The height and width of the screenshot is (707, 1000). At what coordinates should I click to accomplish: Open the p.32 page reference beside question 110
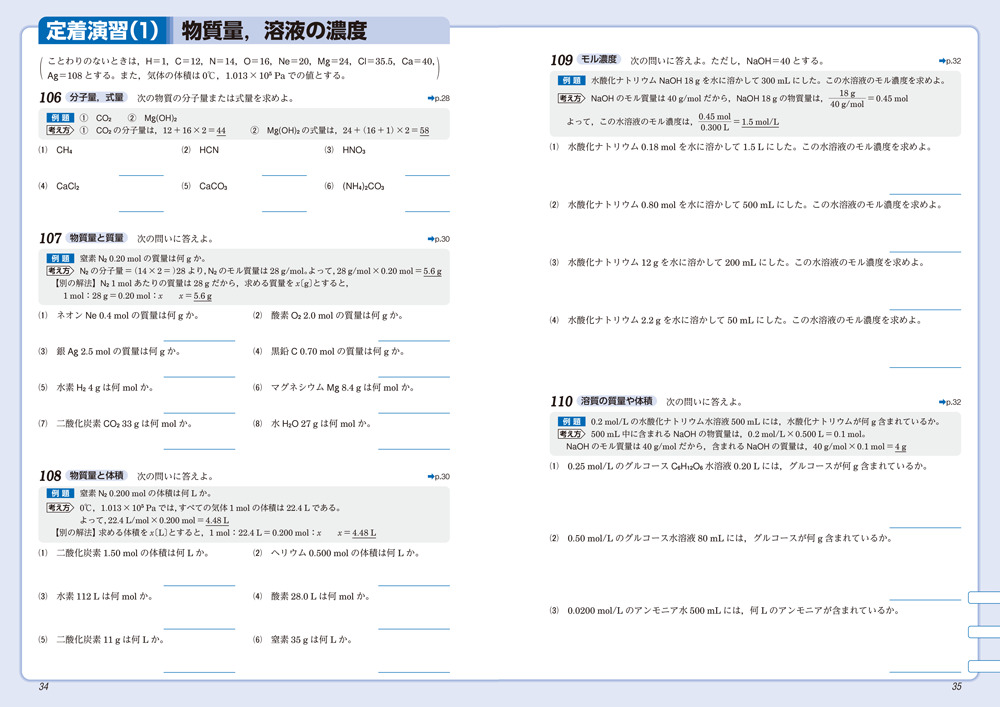click(949, 402)
